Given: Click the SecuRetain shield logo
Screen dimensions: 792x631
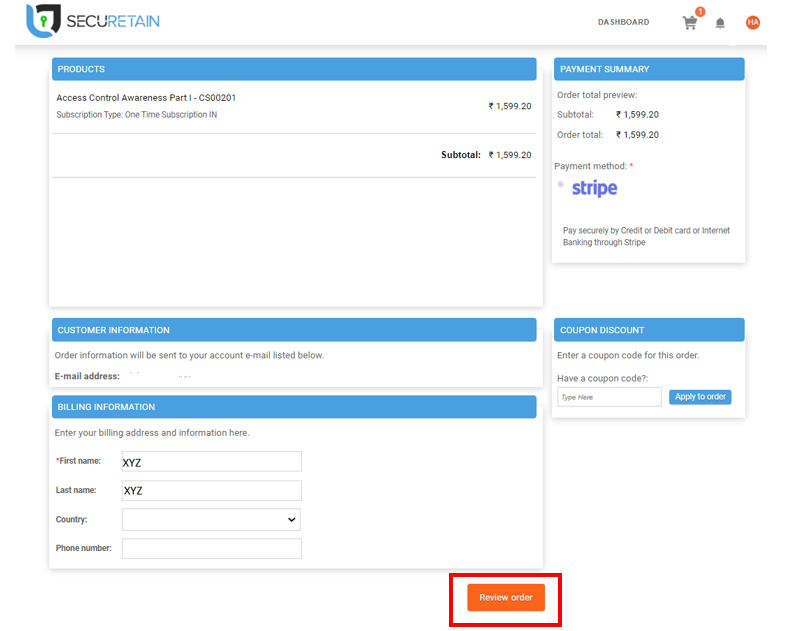Looking at the screenshot, I should [42, 21].
